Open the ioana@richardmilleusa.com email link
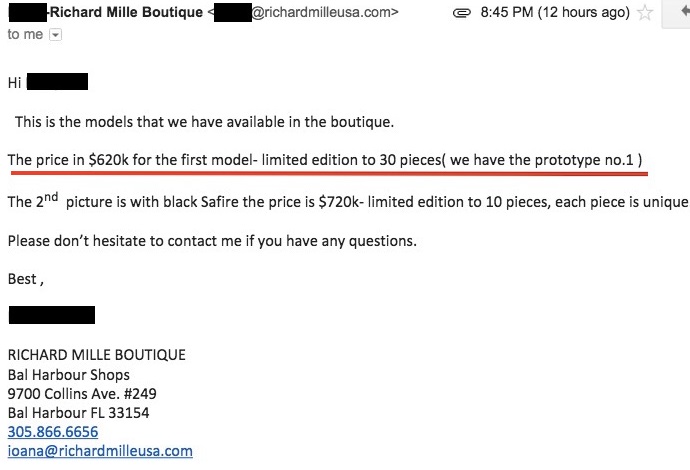The height and width of the screenshot is (470, 690). pyautogui.click(x=100, y=451)
